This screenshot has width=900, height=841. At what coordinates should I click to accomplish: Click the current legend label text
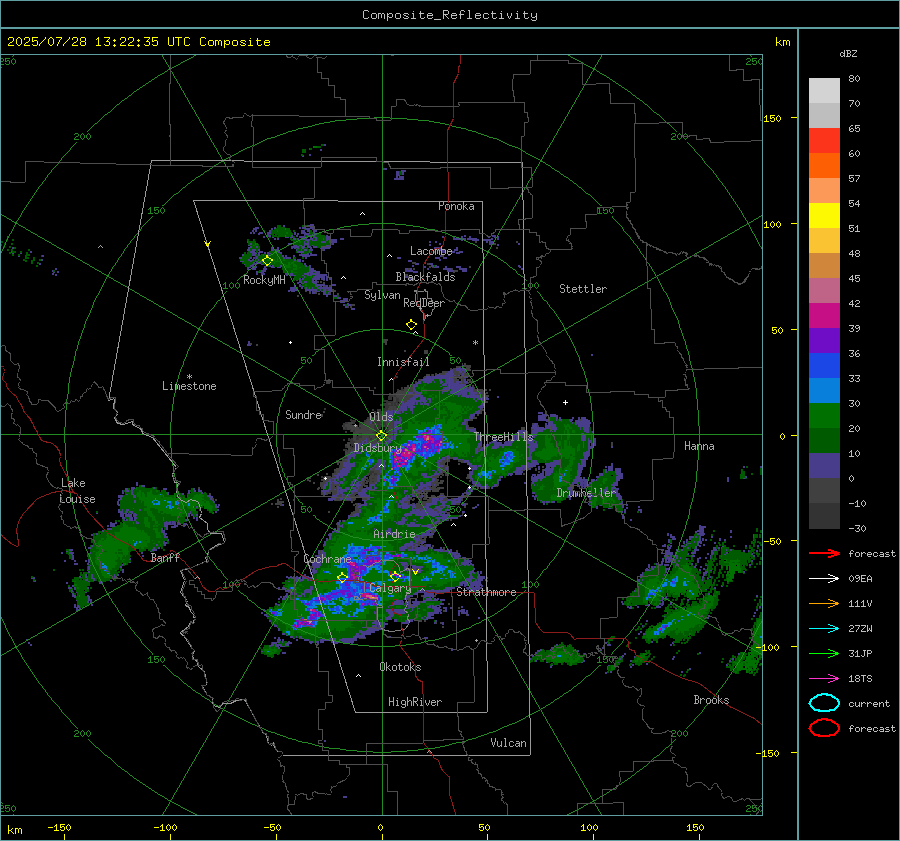click(869, 704)
